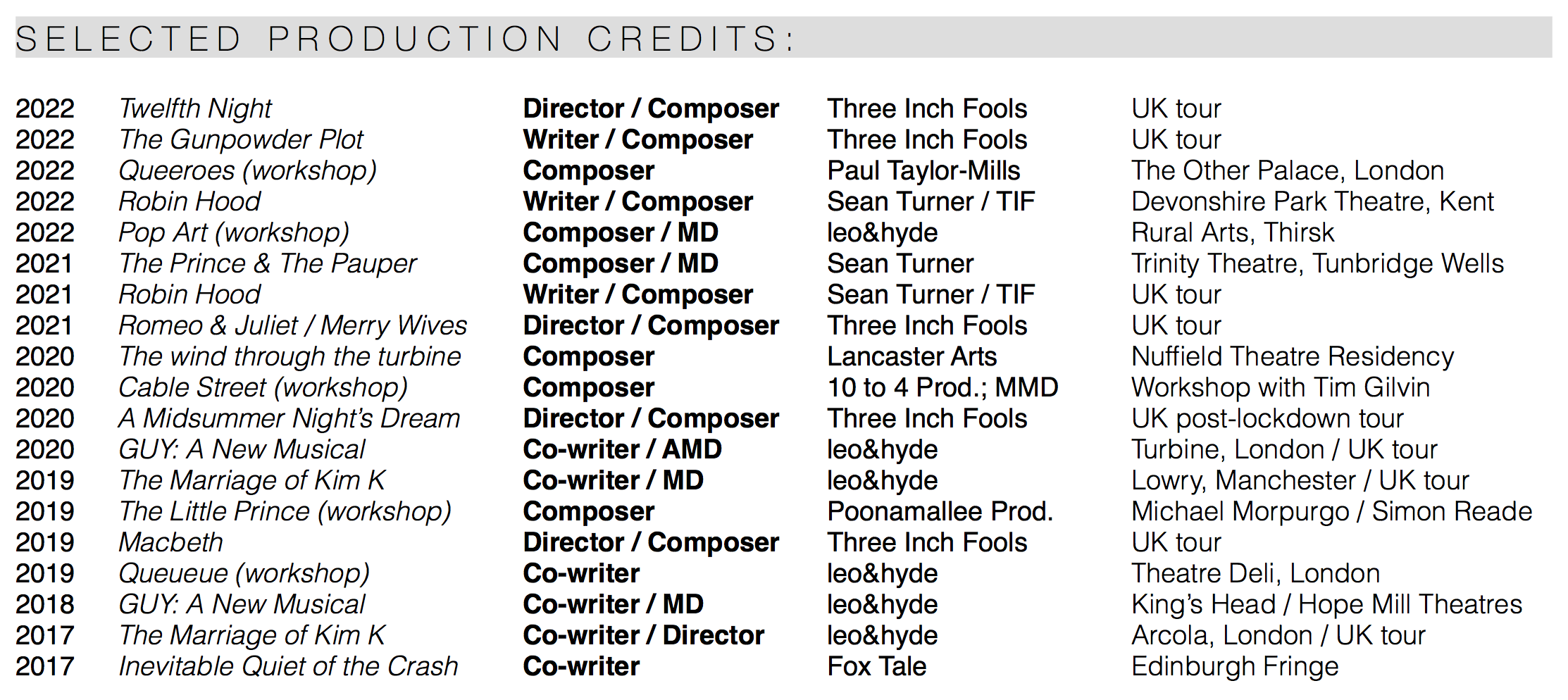Click 'The Gunpowder Plot' title text
This screenshot has height=700, width=1568.
241,139
